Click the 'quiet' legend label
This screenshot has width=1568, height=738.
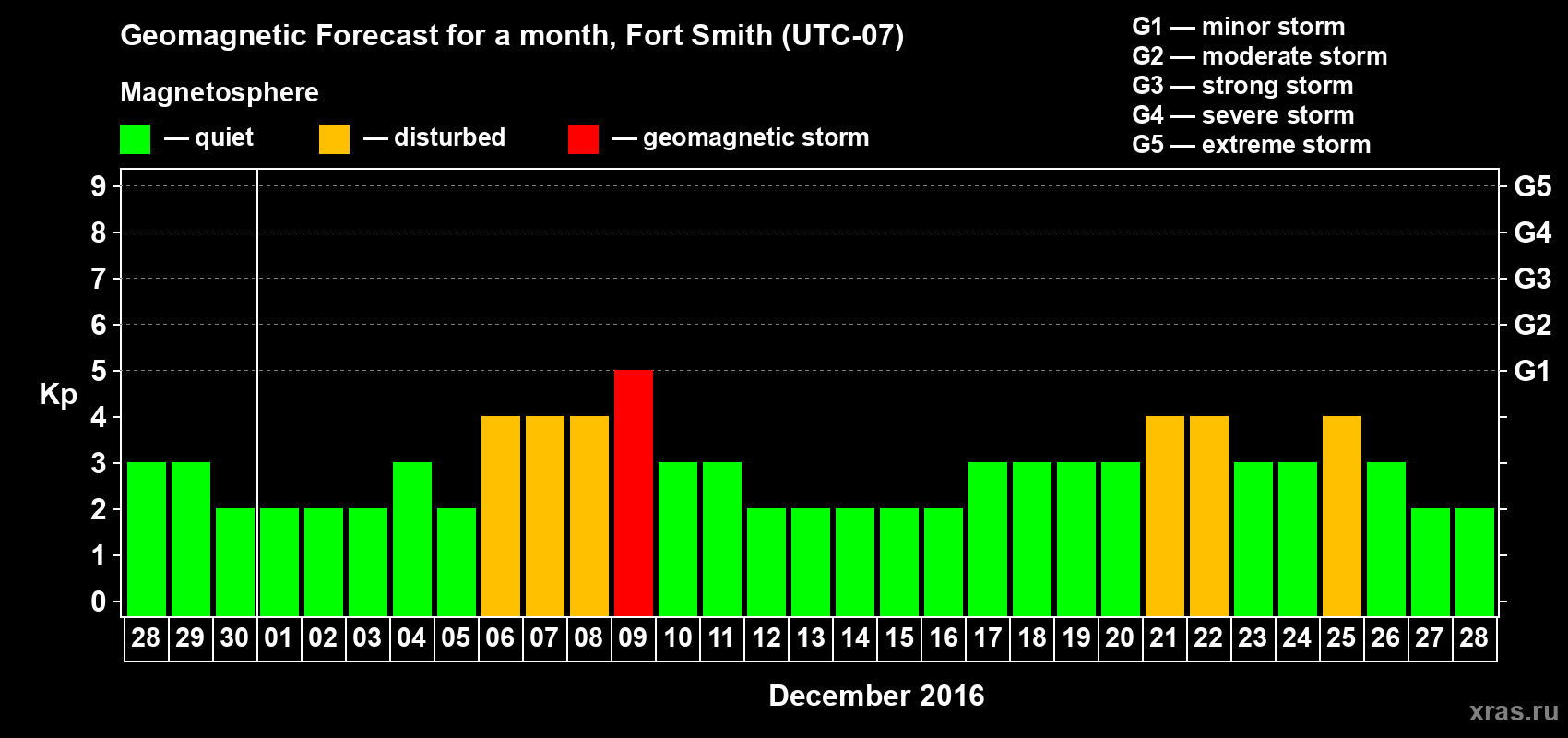click(x=224, y=137)
